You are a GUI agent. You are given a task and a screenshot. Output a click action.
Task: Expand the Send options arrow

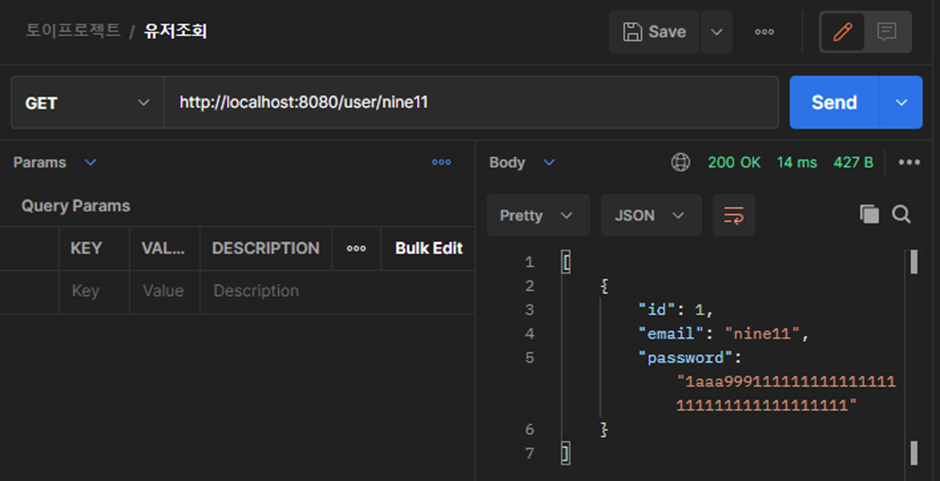click(x=901, y=103)
